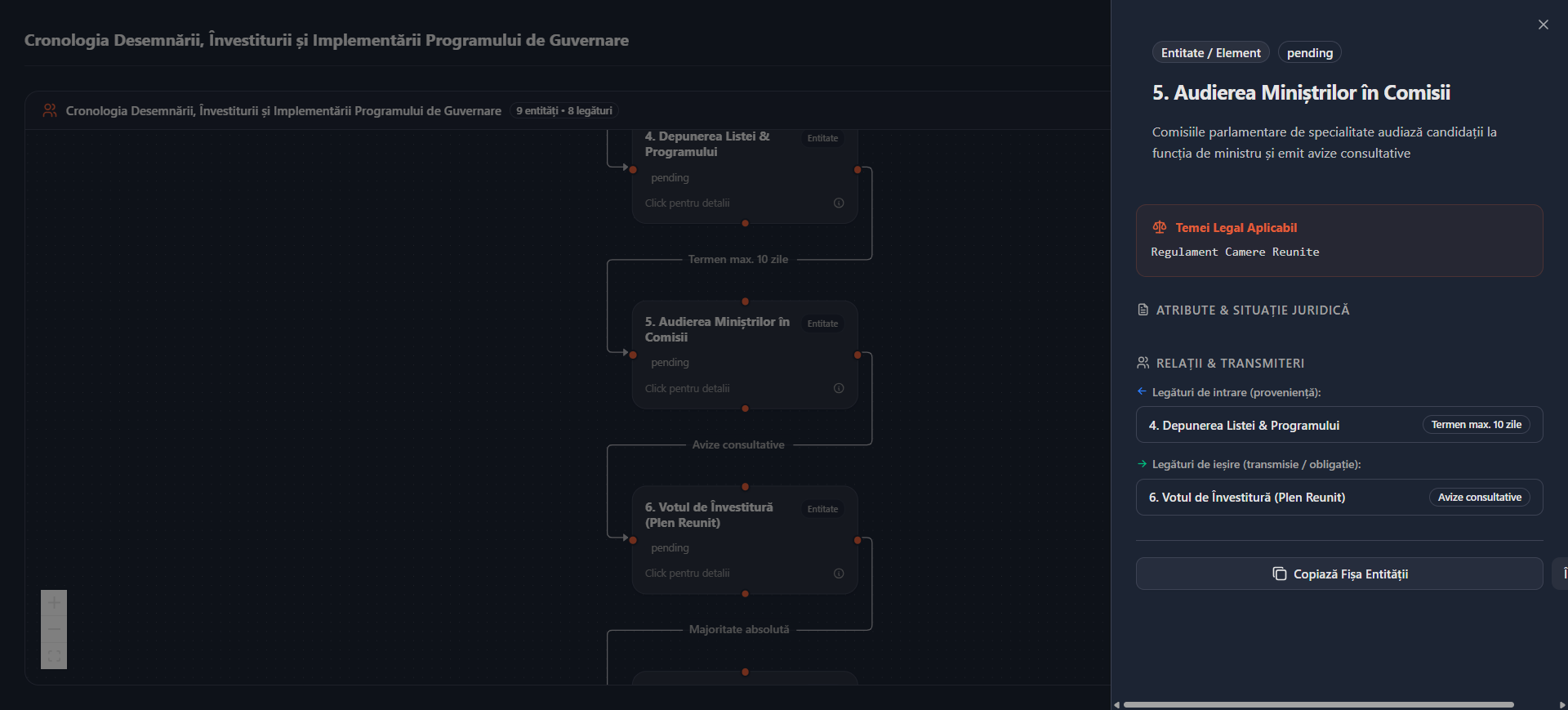This screenshot has width=1568, height=710.
Task: Click the Avize consultative edge label in the diagram
Action: point(738,444)
